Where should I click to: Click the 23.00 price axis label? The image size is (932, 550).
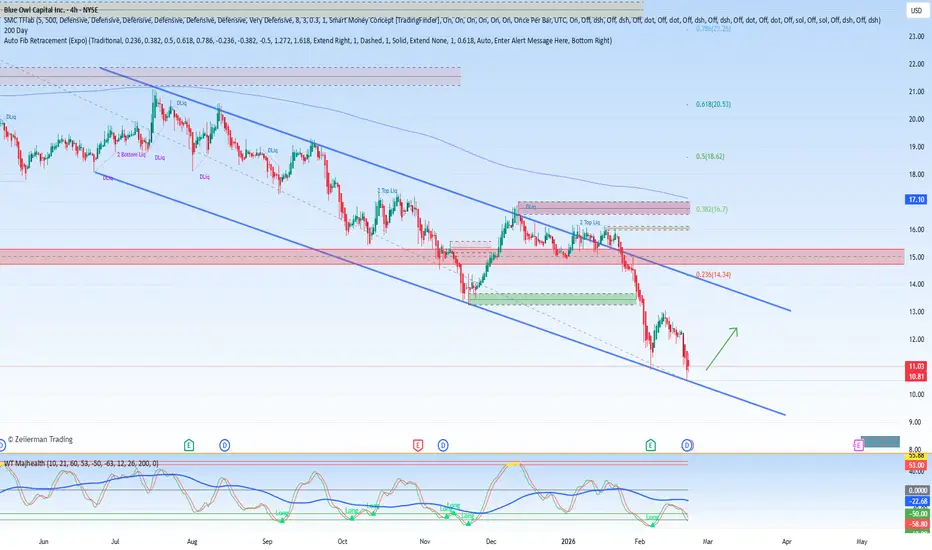(x=916, y=36)
